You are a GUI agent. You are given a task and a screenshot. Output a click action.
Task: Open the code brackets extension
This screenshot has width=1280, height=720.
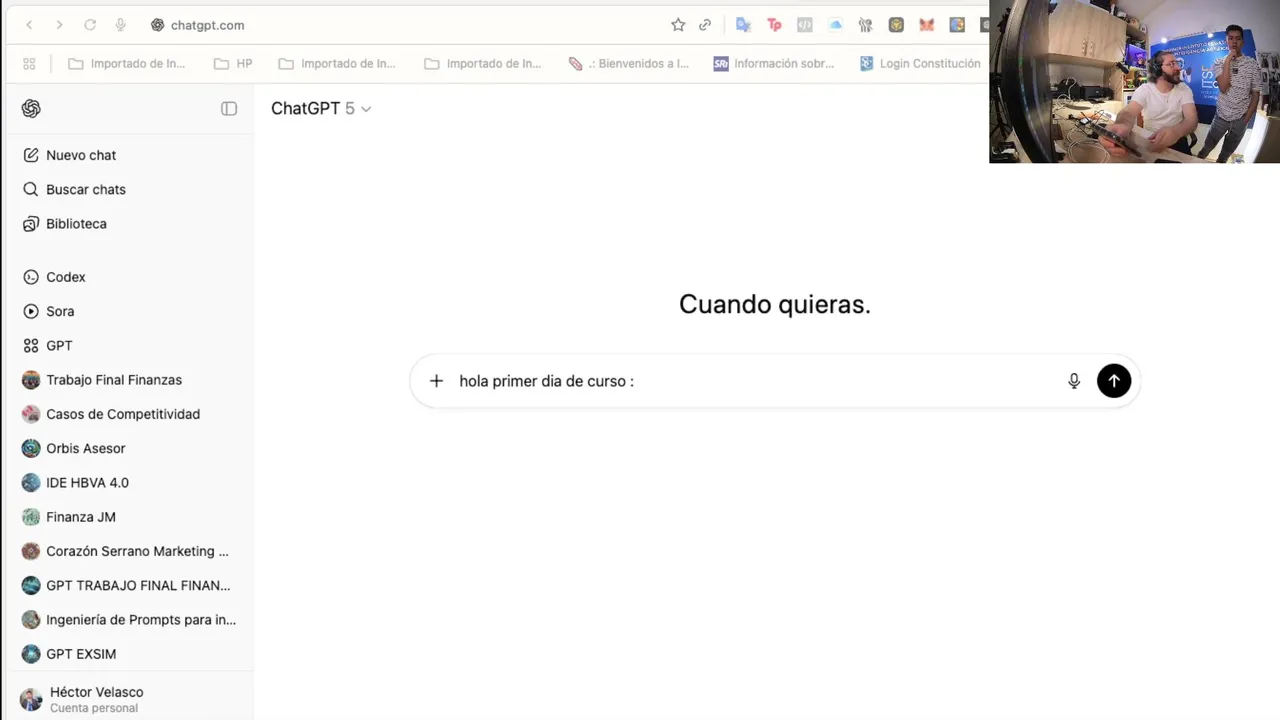(x=804, y=25)
